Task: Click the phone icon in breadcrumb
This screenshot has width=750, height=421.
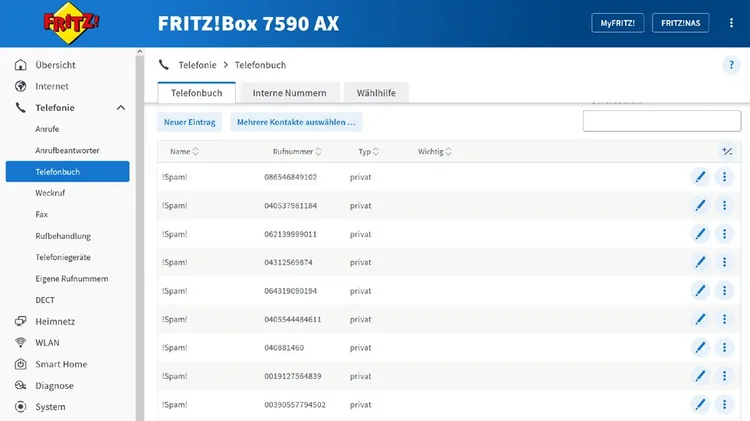Action: (x=164, y=65)
